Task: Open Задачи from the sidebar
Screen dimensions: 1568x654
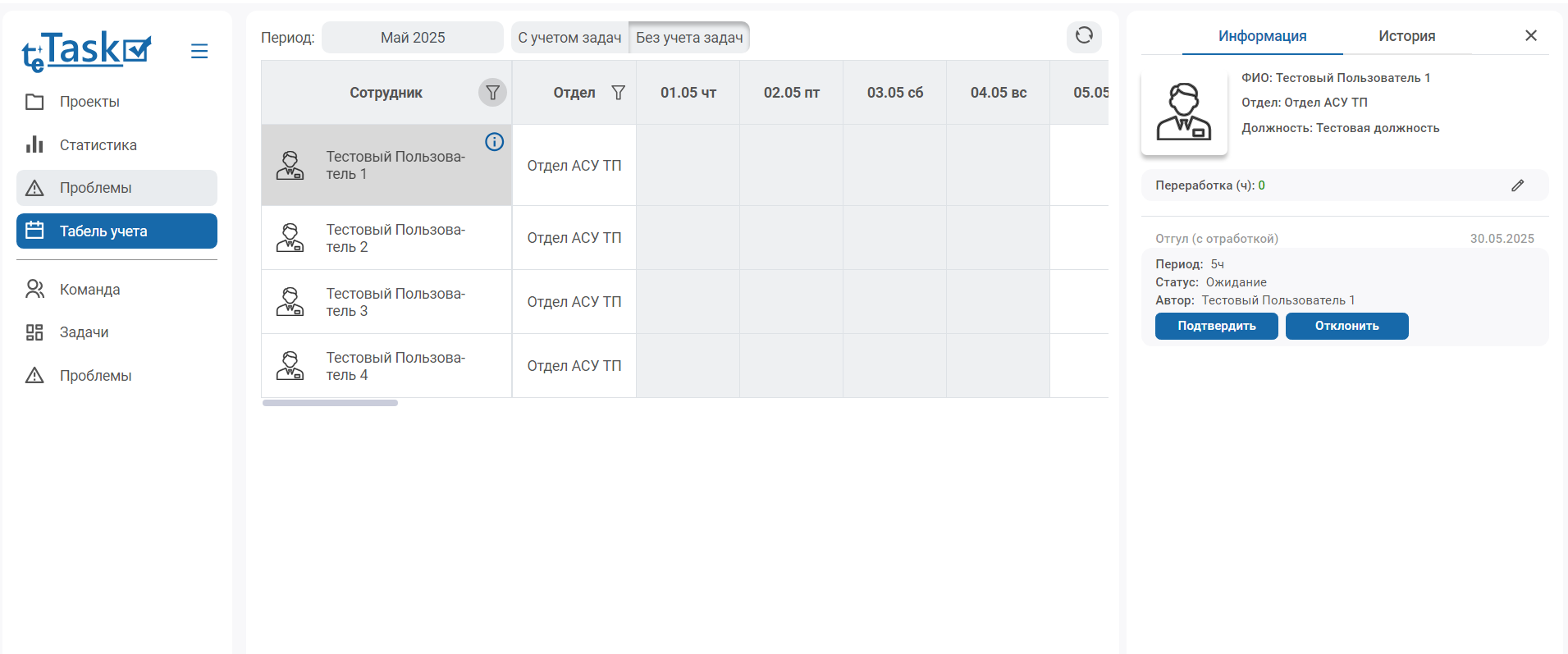Action: coord(84,332)
